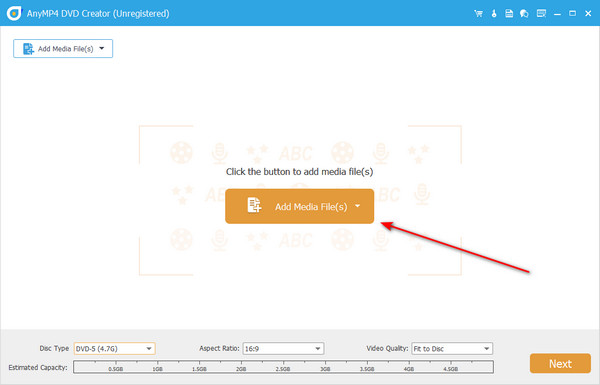Click the file icon on the top-left Add Media button

[x=28, y=49]
